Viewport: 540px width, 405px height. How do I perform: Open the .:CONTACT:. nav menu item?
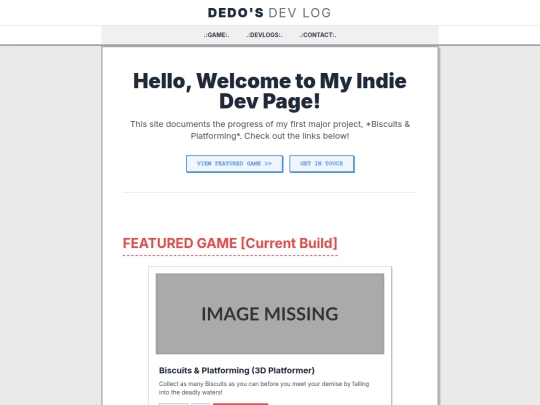318,35
